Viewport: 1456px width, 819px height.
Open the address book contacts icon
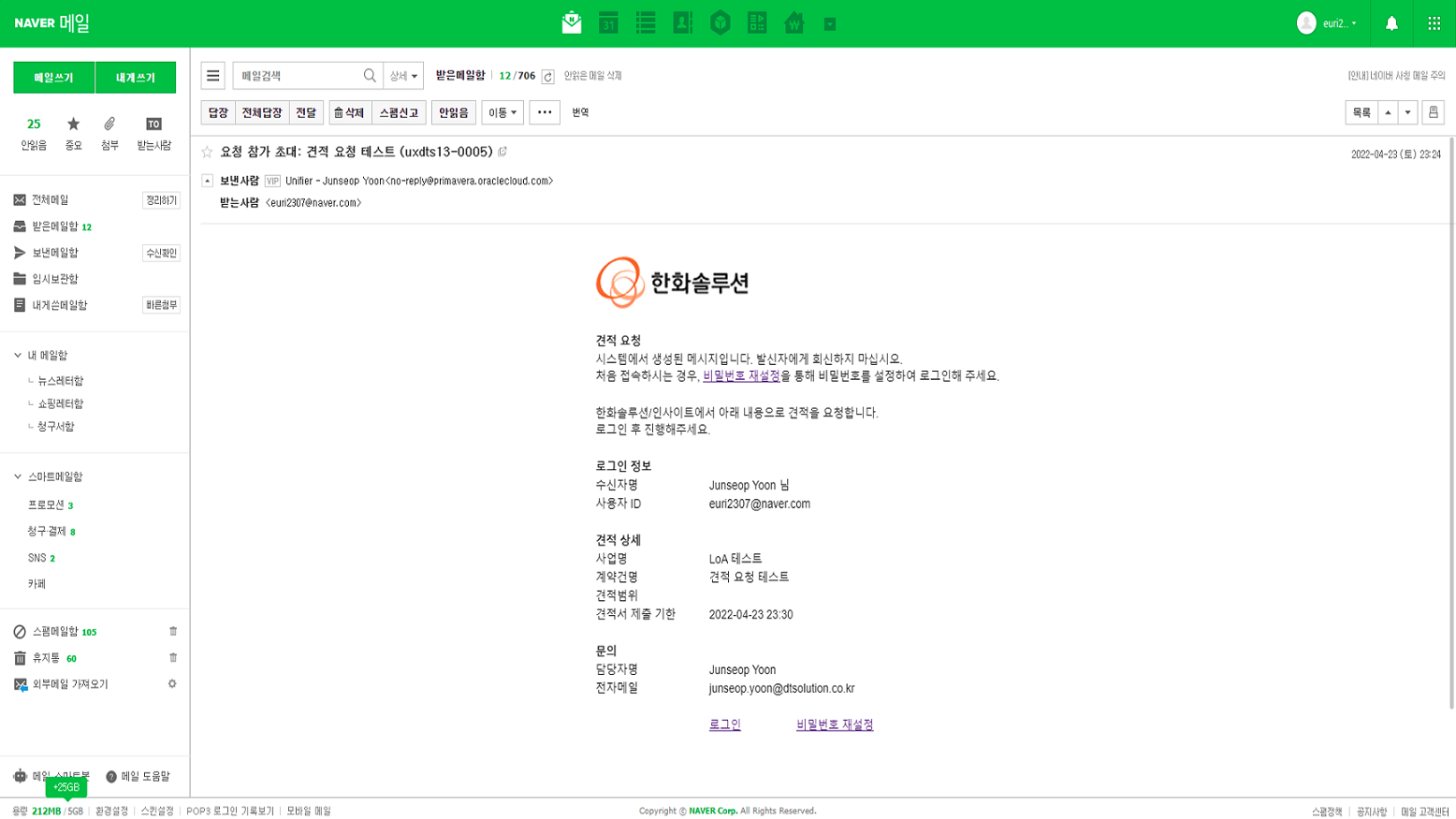683,23
